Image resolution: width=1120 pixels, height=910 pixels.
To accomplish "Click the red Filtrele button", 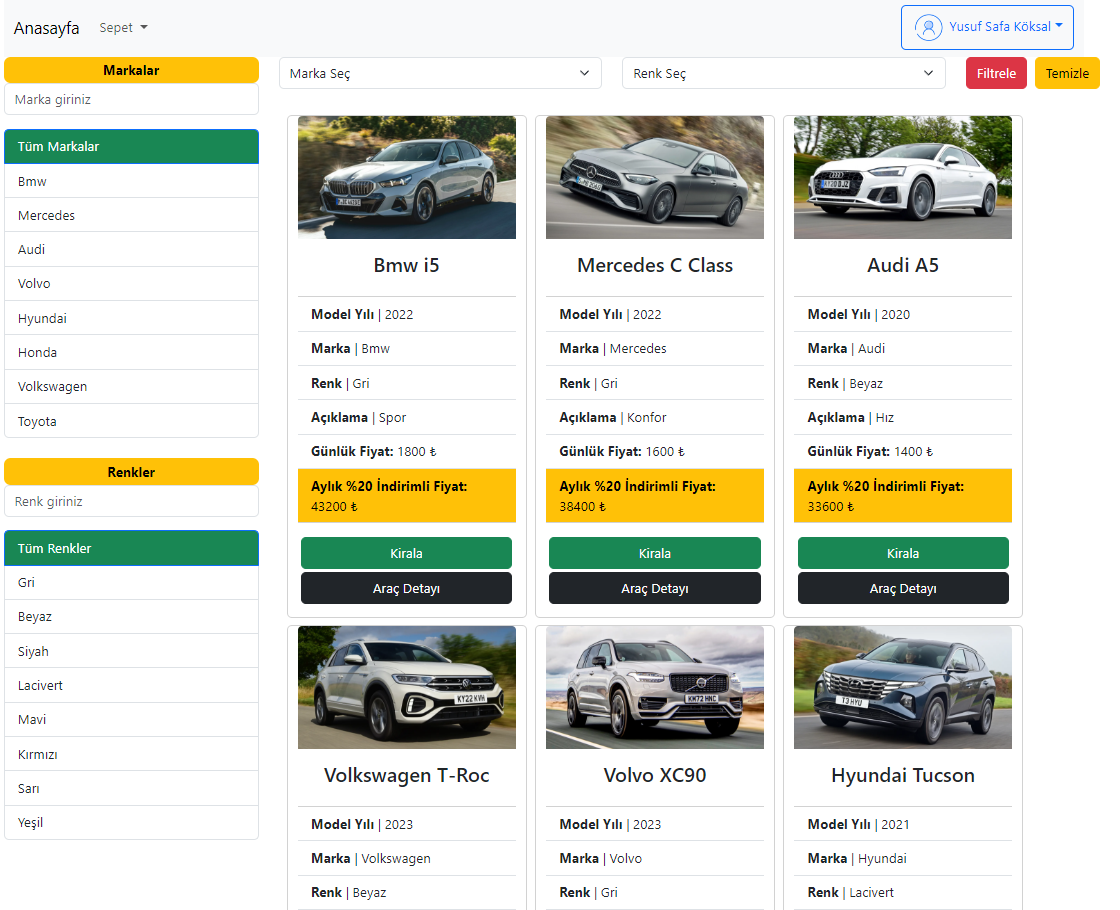I will tap(996, 73).
